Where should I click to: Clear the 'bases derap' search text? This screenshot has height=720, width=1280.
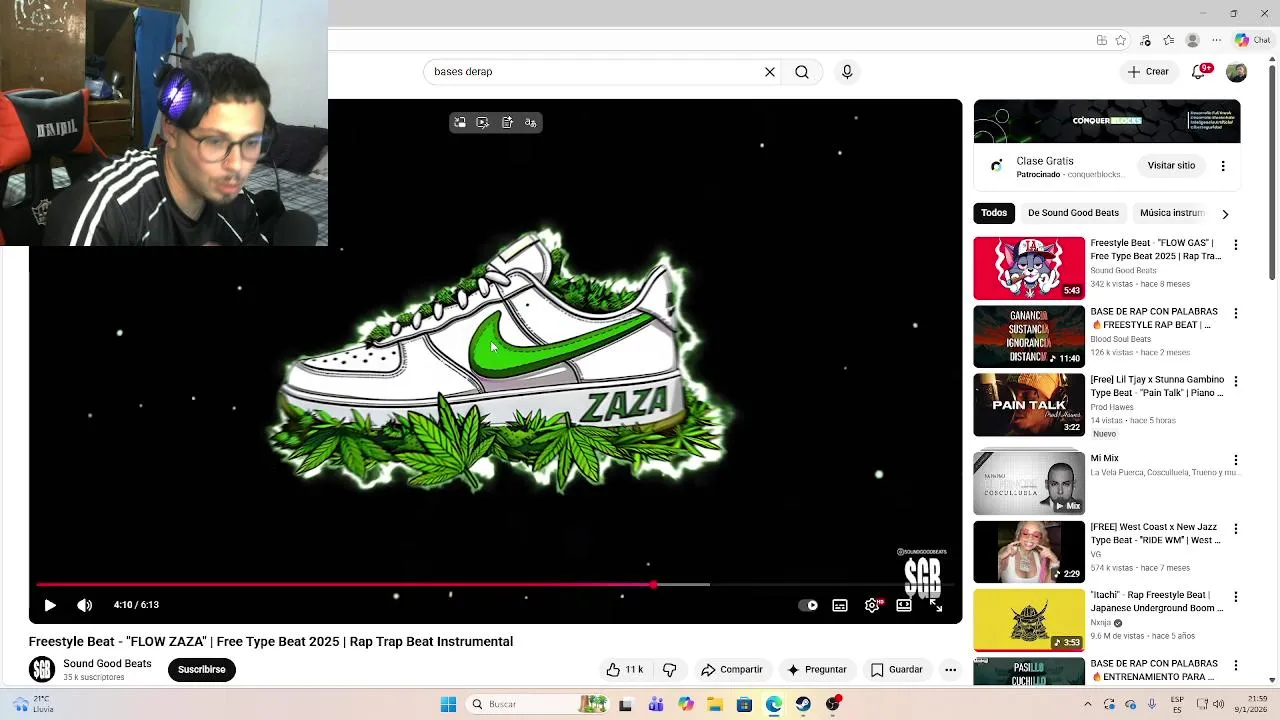click(x=770, y=72)
